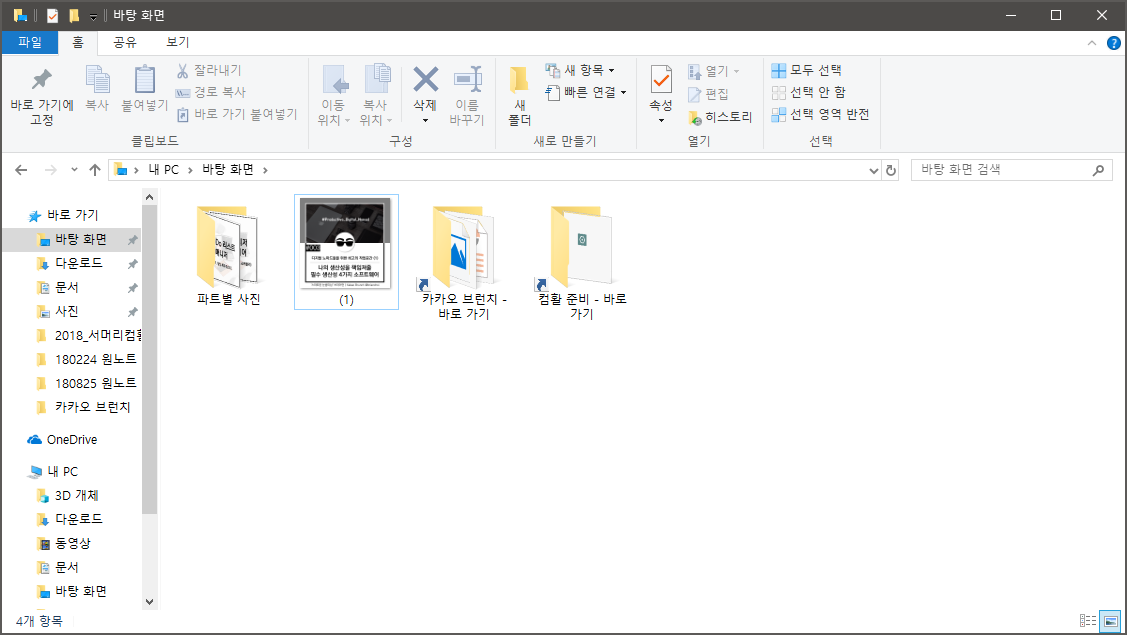Click the refresh icon in the address bar

tap(891, 169)
